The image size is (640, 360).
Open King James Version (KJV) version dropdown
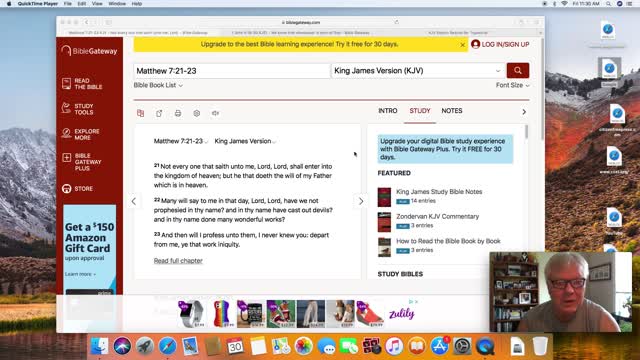(x=417, y=71)
